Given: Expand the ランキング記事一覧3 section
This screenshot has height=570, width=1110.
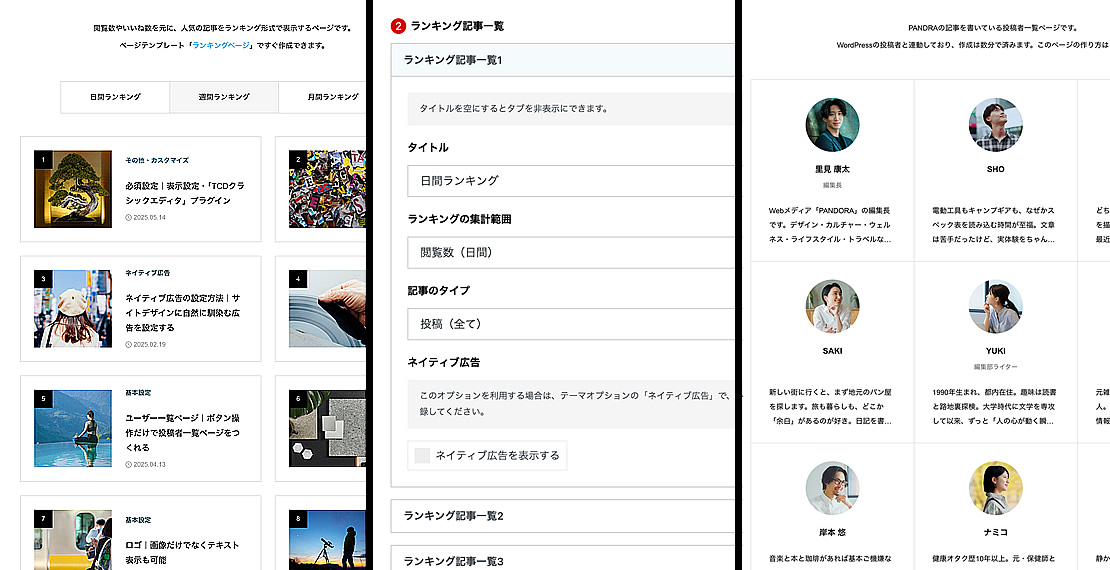Looking at the screenshot, I should 563,559.
